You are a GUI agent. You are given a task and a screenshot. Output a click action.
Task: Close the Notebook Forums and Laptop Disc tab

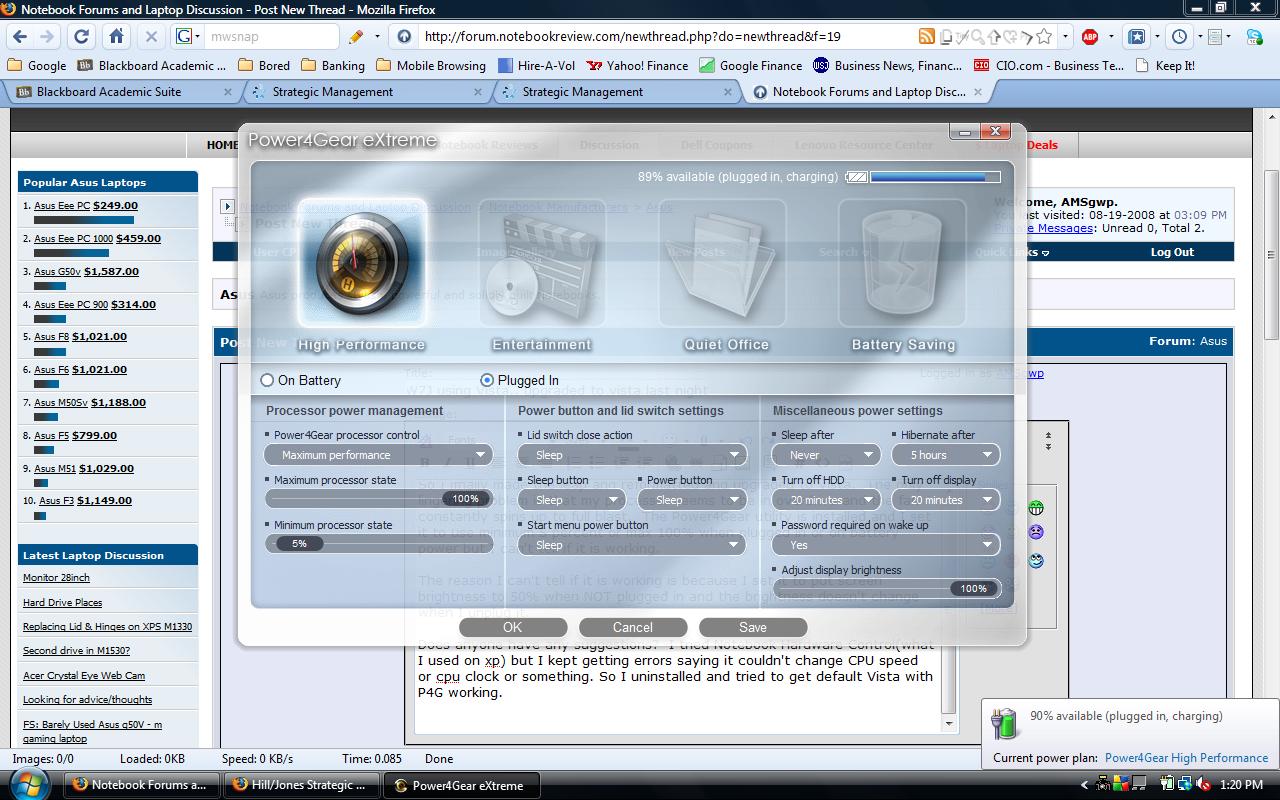coord(978,92)
